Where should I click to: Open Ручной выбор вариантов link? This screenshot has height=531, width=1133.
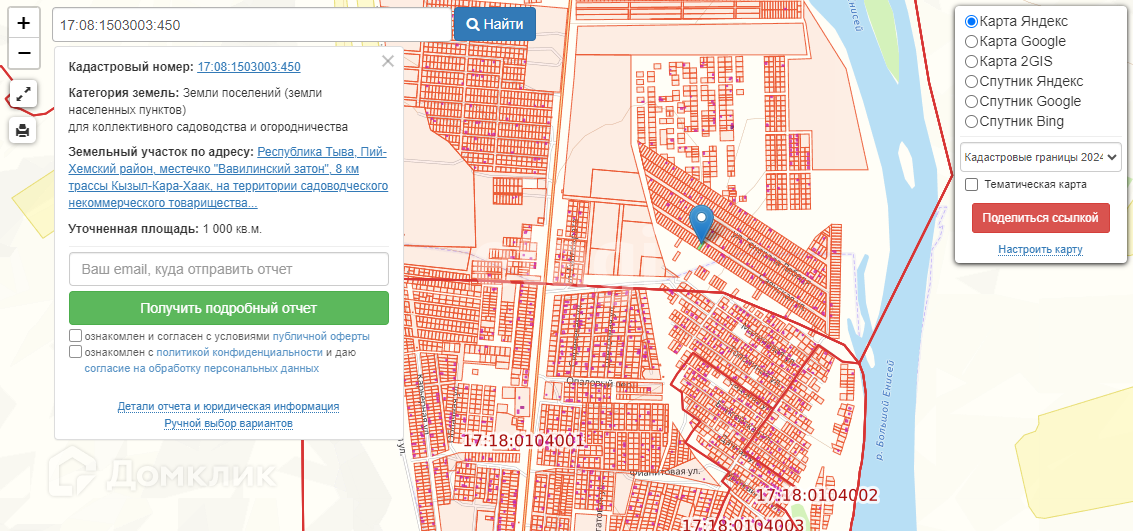[x=228, y=424]
